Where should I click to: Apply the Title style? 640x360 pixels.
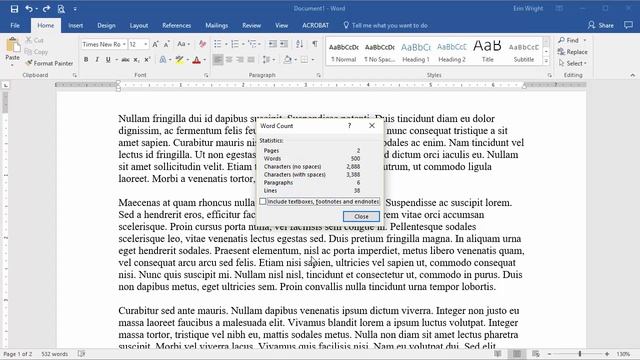click(487, 52)
